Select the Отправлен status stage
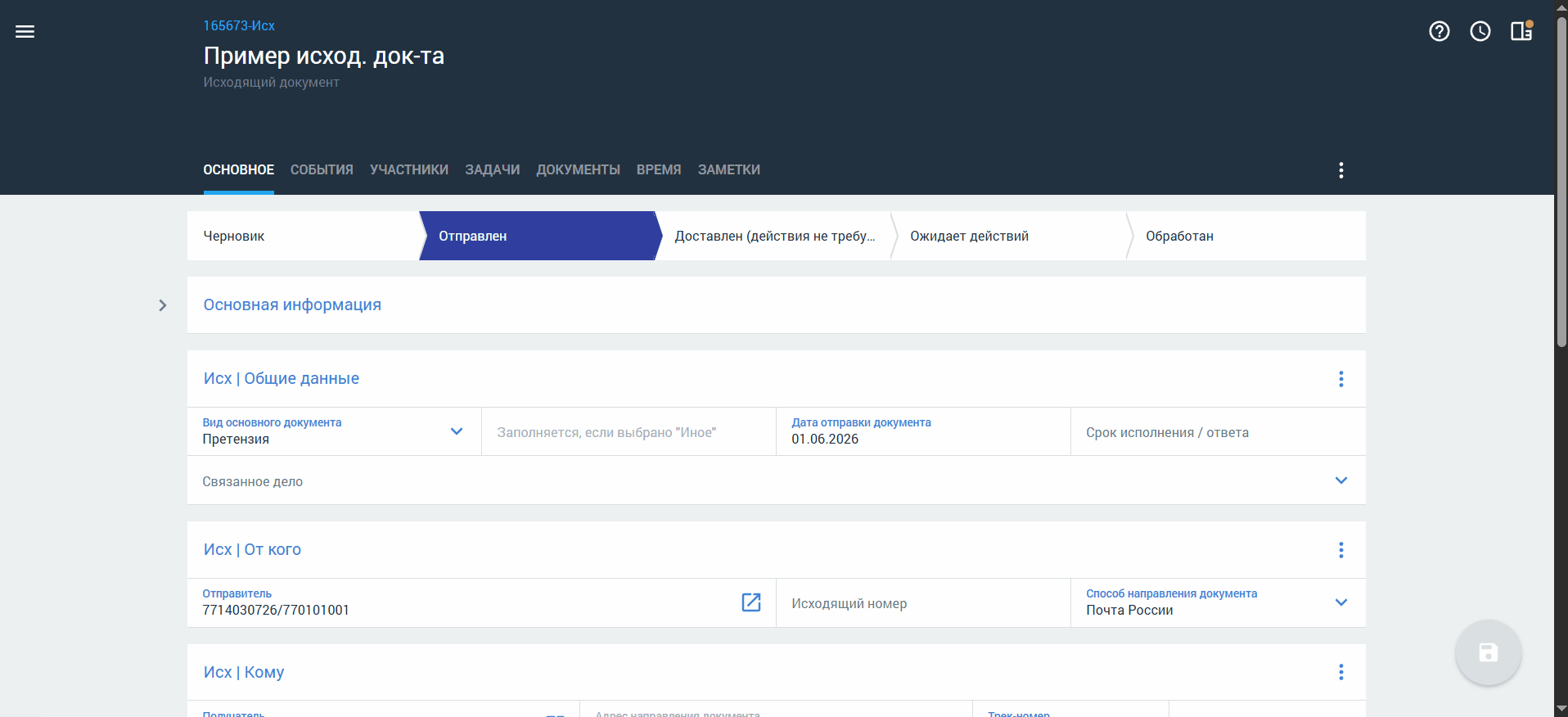Viewport: 1568px width, 717px height. (540, 236)
